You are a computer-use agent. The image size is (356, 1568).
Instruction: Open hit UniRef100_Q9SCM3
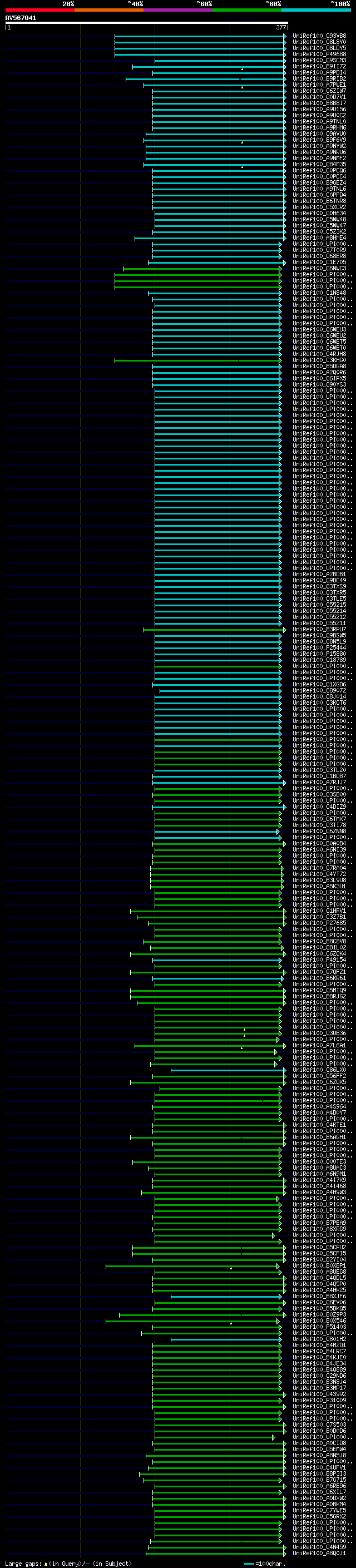point(319,60)
